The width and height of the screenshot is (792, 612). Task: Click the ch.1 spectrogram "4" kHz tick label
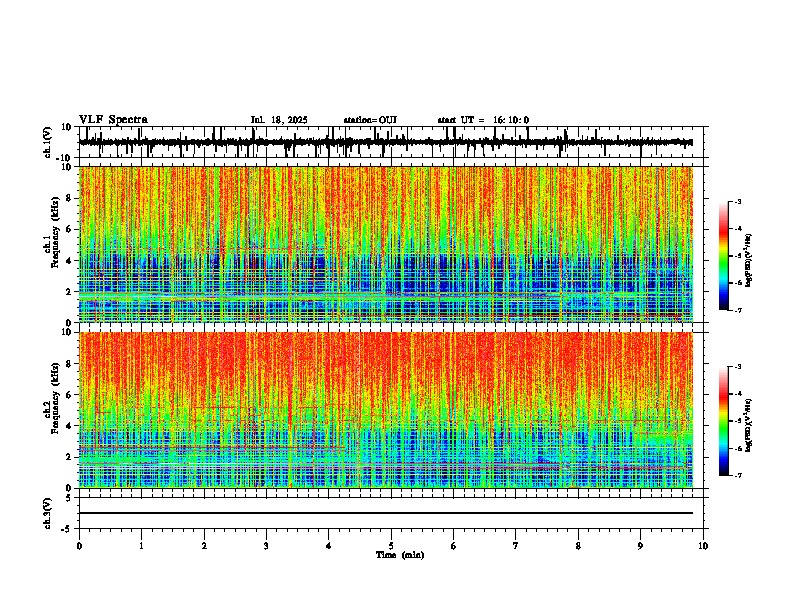[69, 261]
